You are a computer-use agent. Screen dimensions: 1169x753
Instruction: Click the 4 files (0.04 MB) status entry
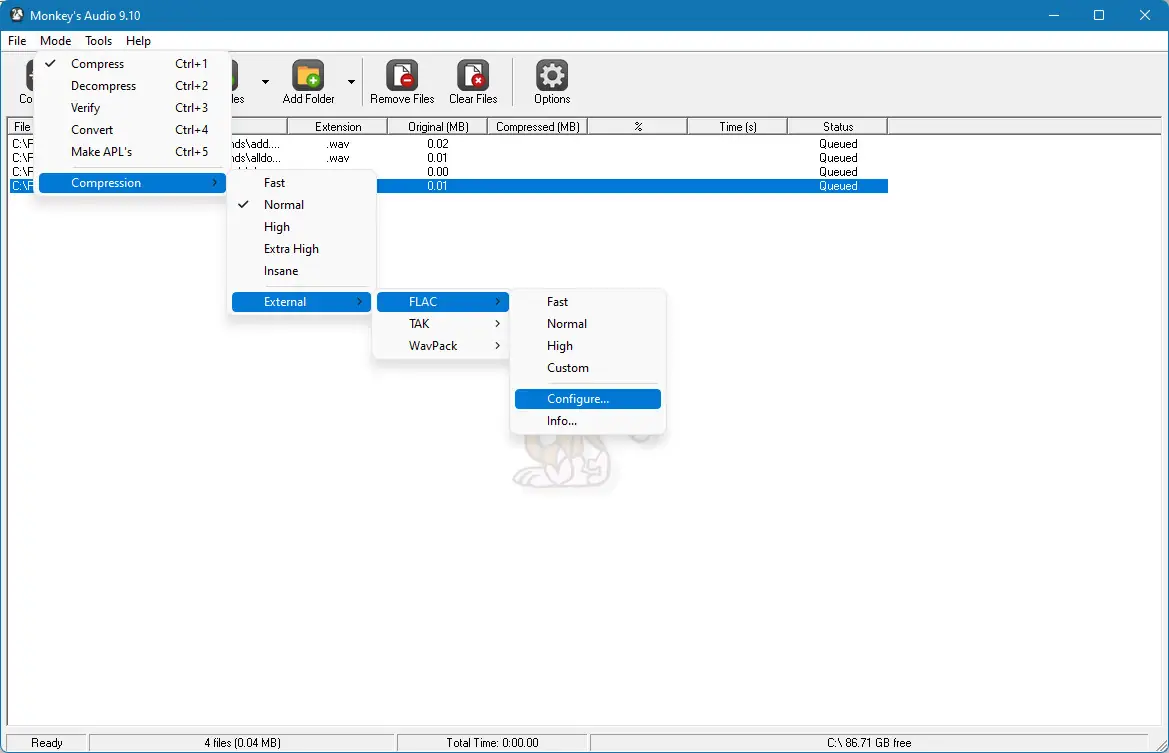coord(242,743)
